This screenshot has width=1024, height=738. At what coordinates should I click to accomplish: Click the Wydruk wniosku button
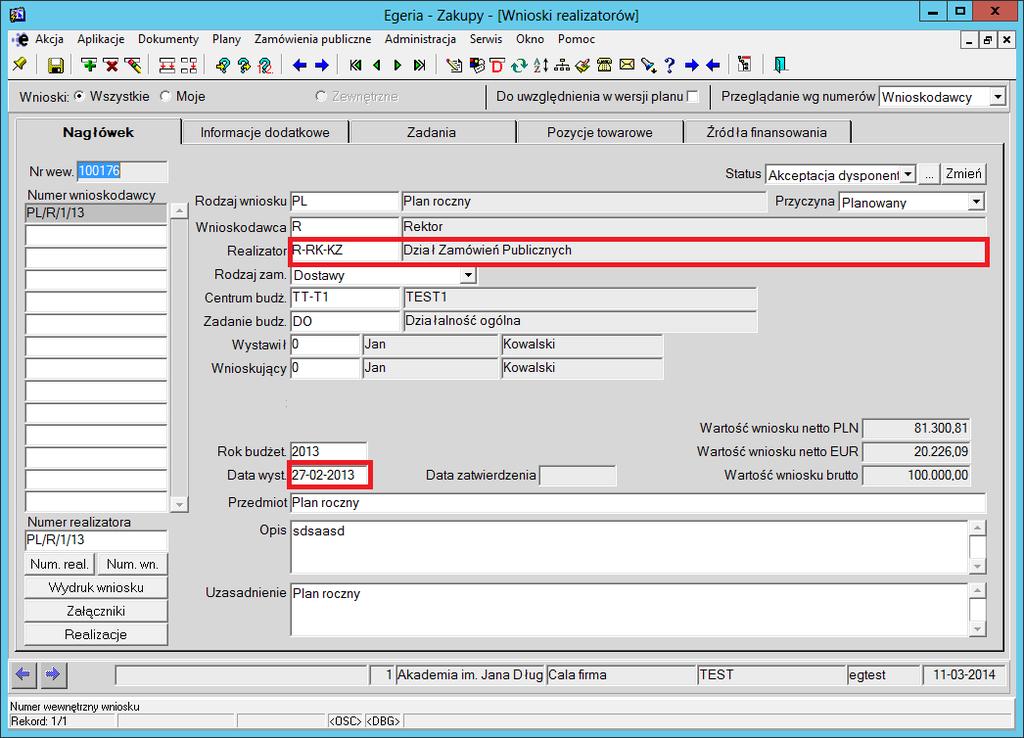96,587
